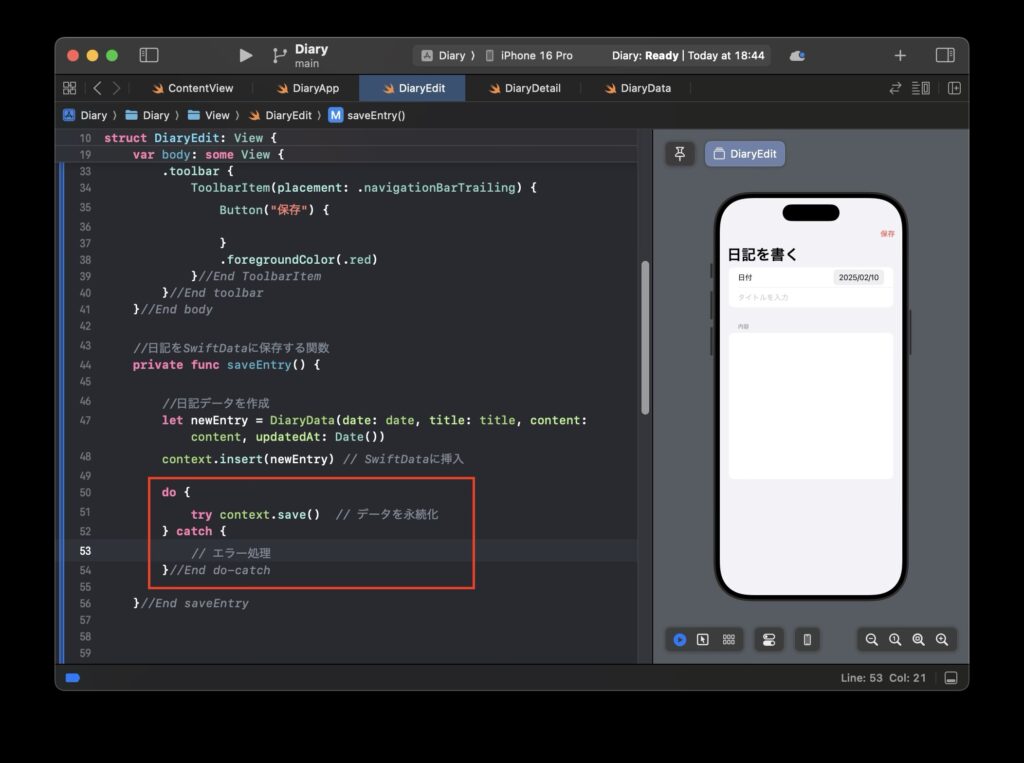Pin the preview canvas
1024x763 pixels.
(680, 154)
